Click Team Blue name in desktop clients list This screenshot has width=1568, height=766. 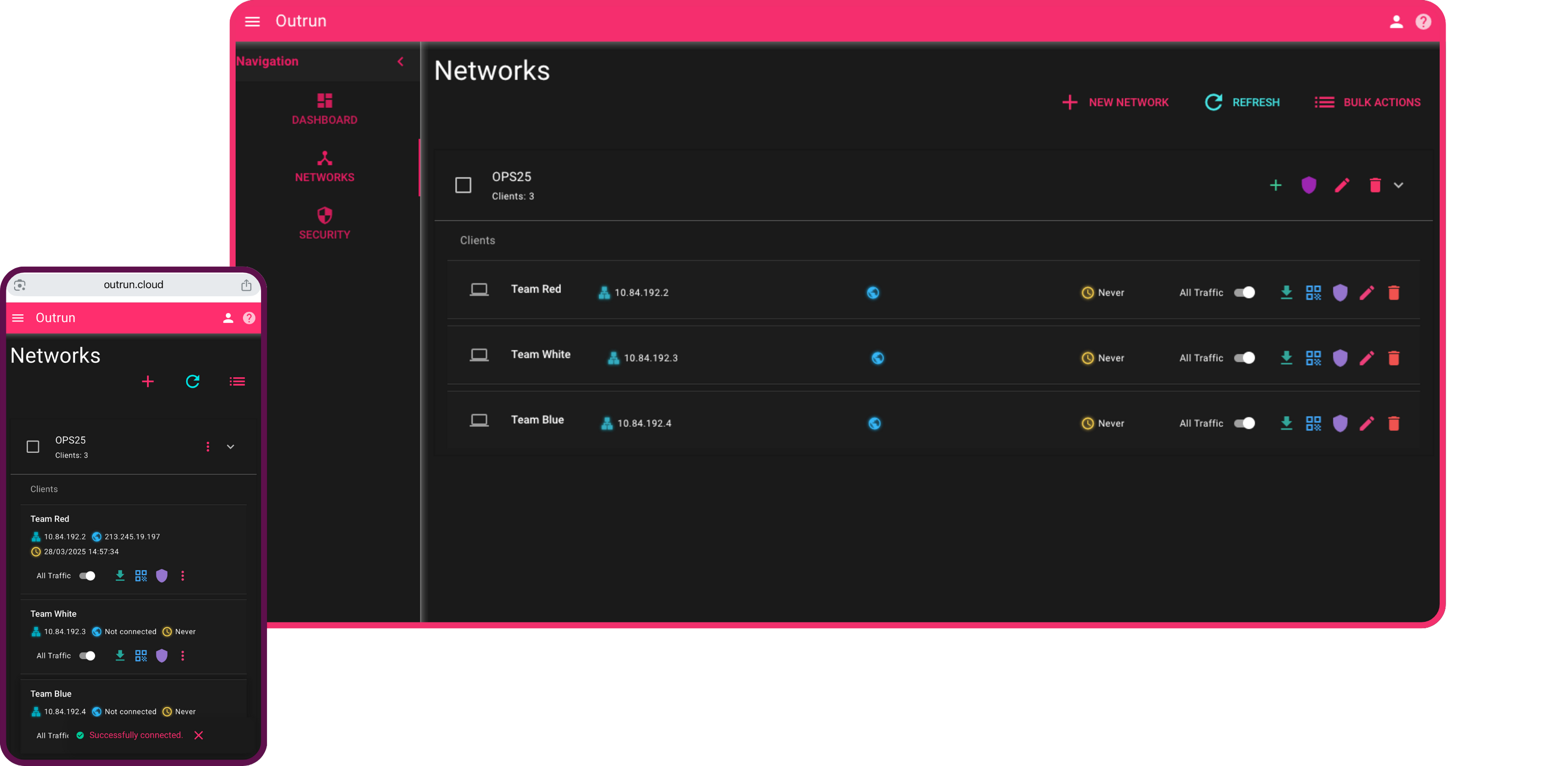click(x=538, y=419)
